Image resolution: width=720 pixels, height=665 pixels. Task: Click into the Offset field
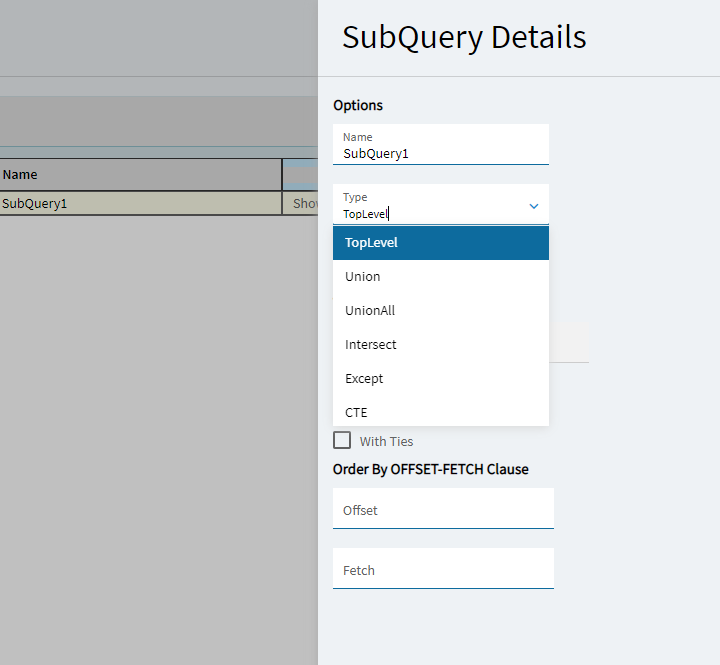(443, 510)
